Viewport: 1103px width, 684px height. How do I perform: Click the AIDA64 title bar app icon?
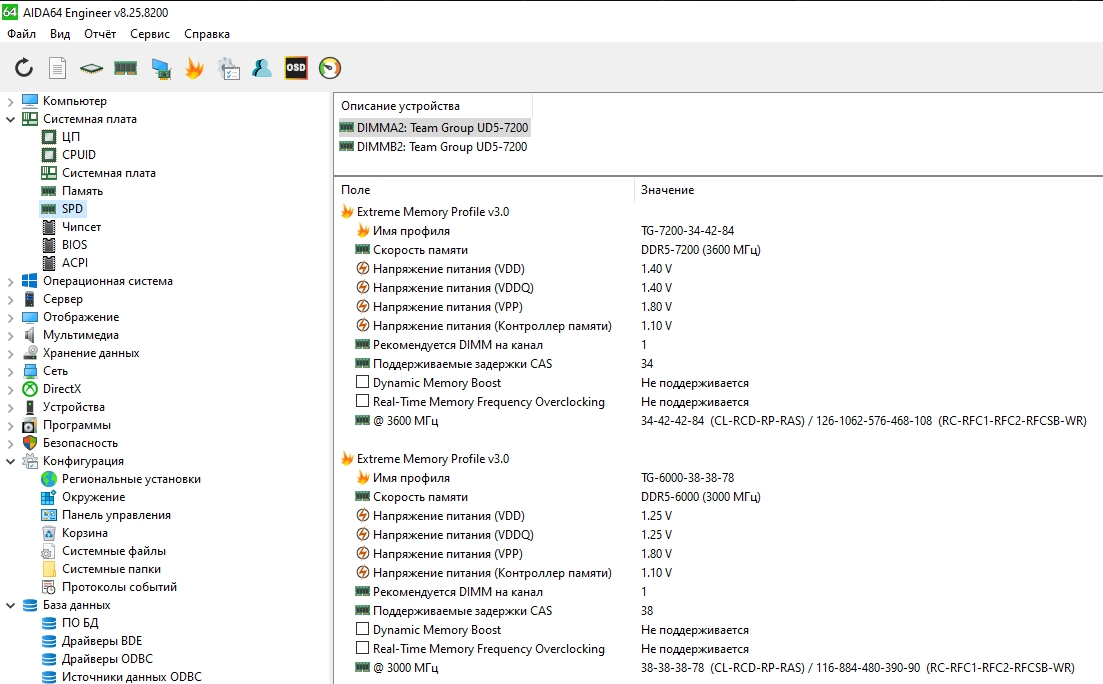[10, 12]
